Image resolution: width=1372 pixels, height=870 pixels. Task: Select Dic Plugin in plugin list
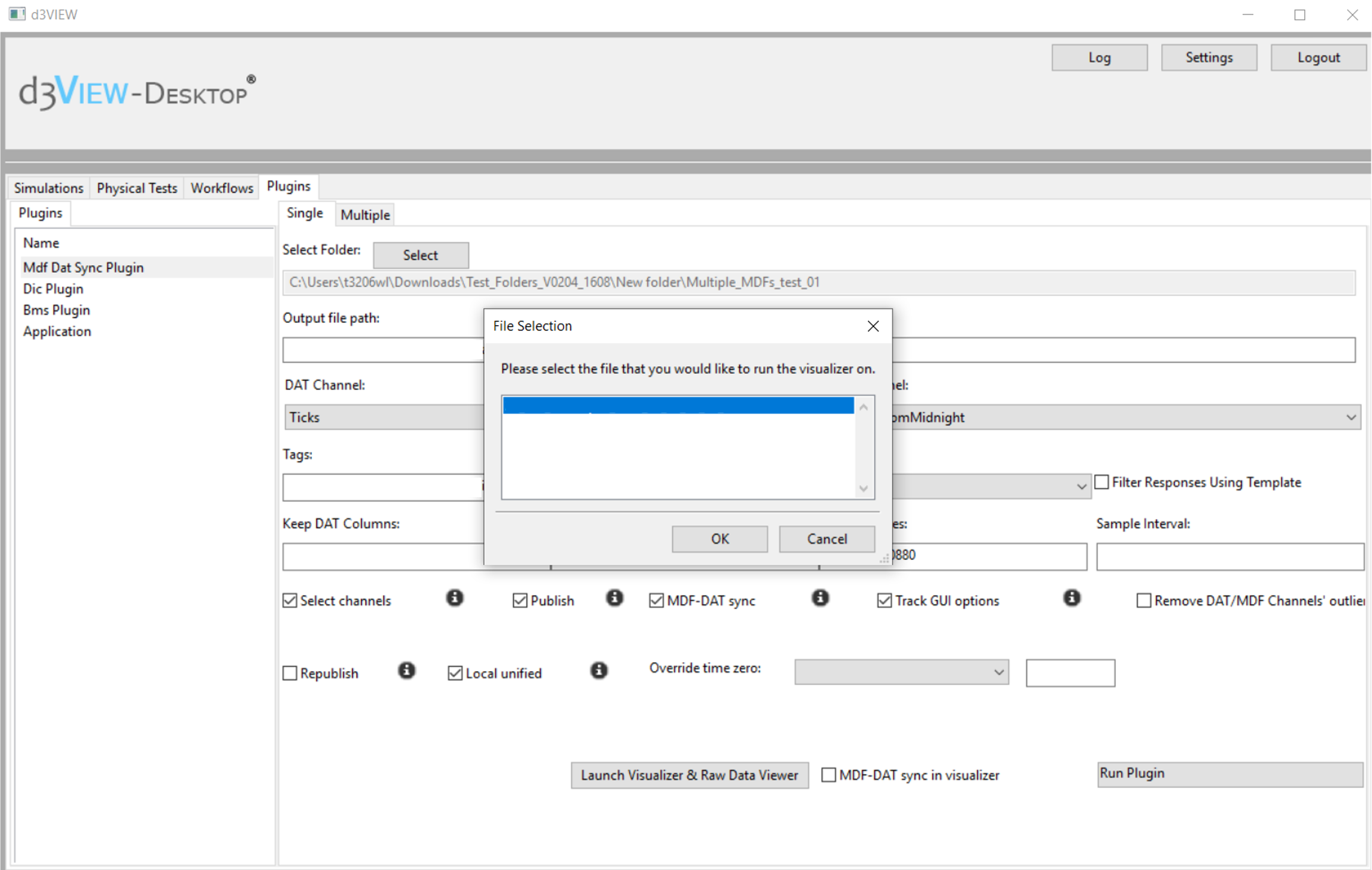(x=53, y=289)
